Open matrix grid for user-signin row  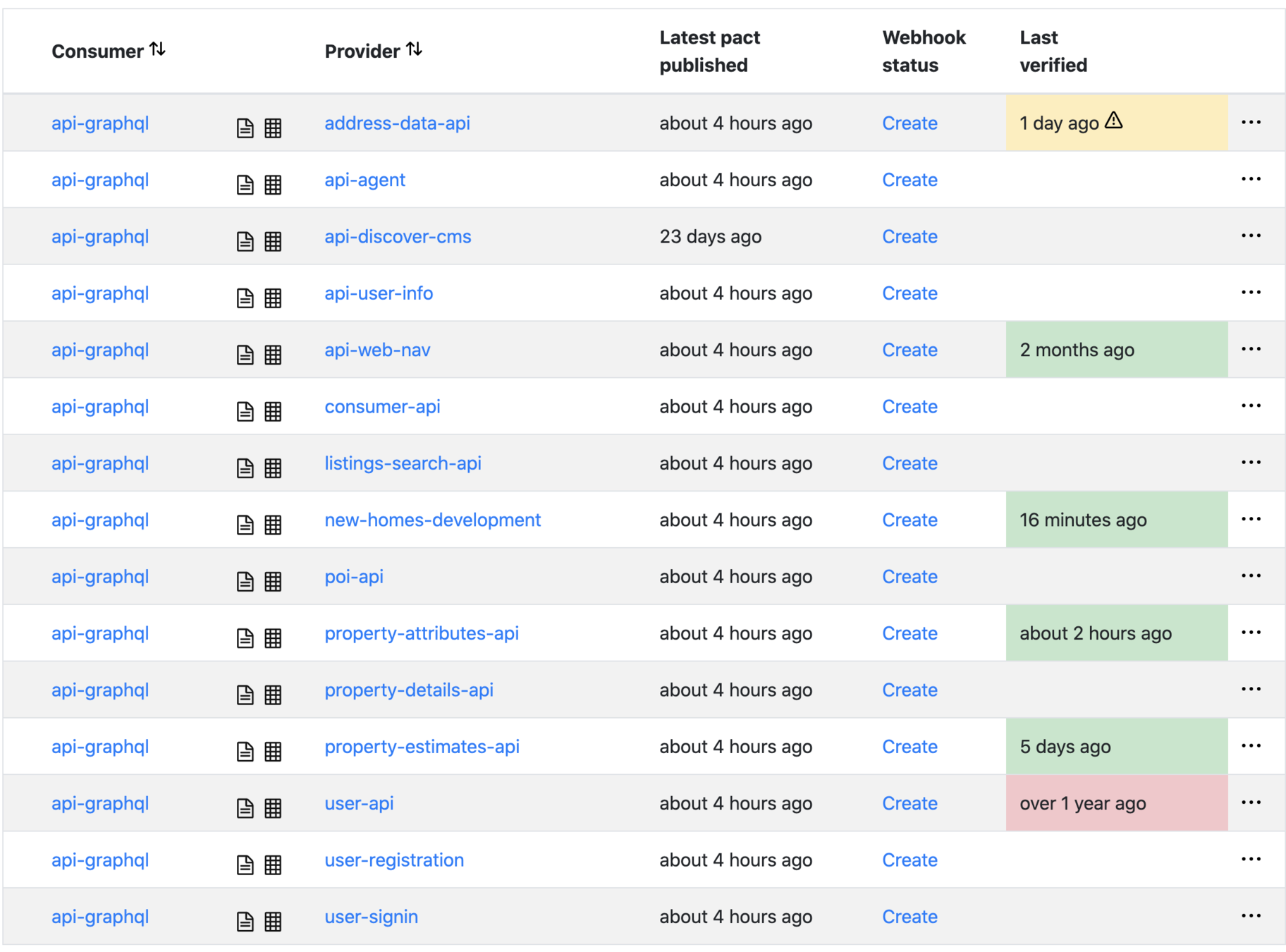(273, 922)
